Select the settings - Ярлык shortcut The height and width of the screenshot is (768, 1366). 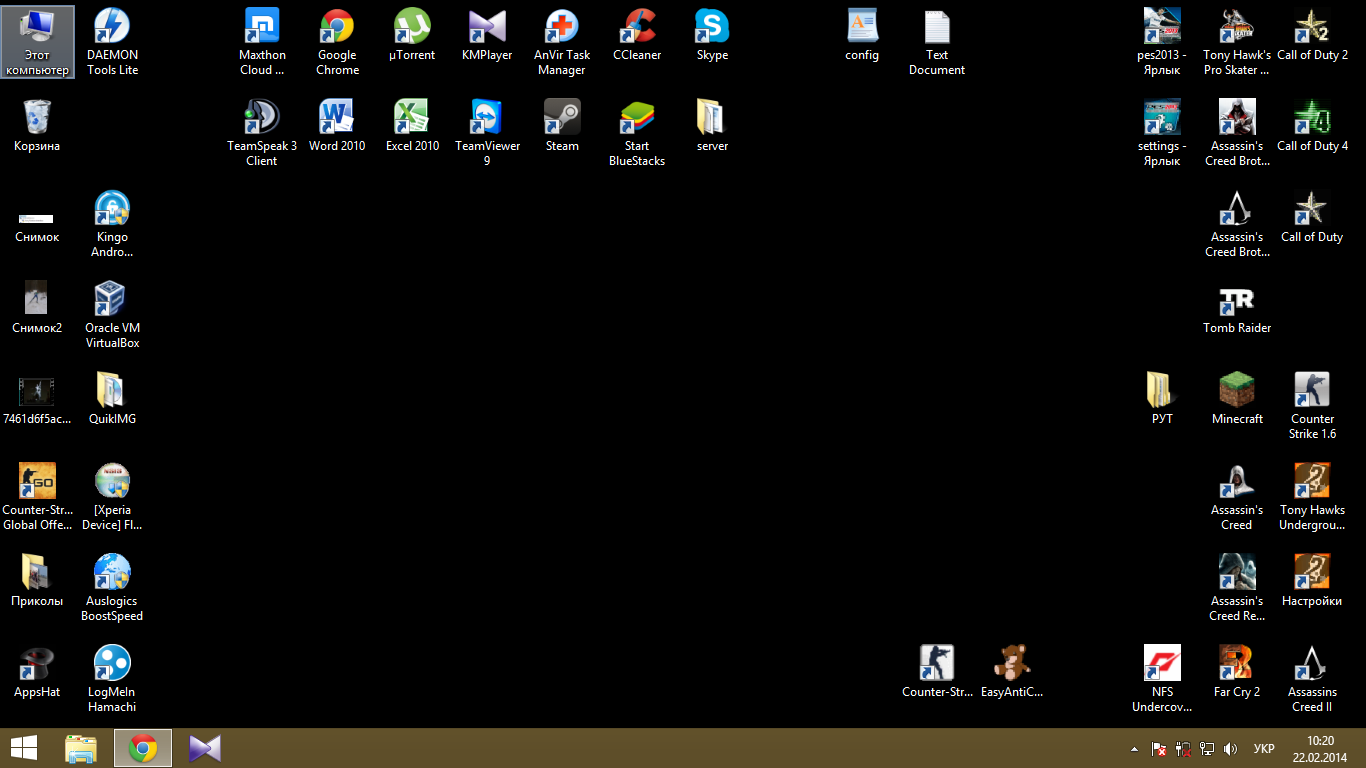point(1162,133)
